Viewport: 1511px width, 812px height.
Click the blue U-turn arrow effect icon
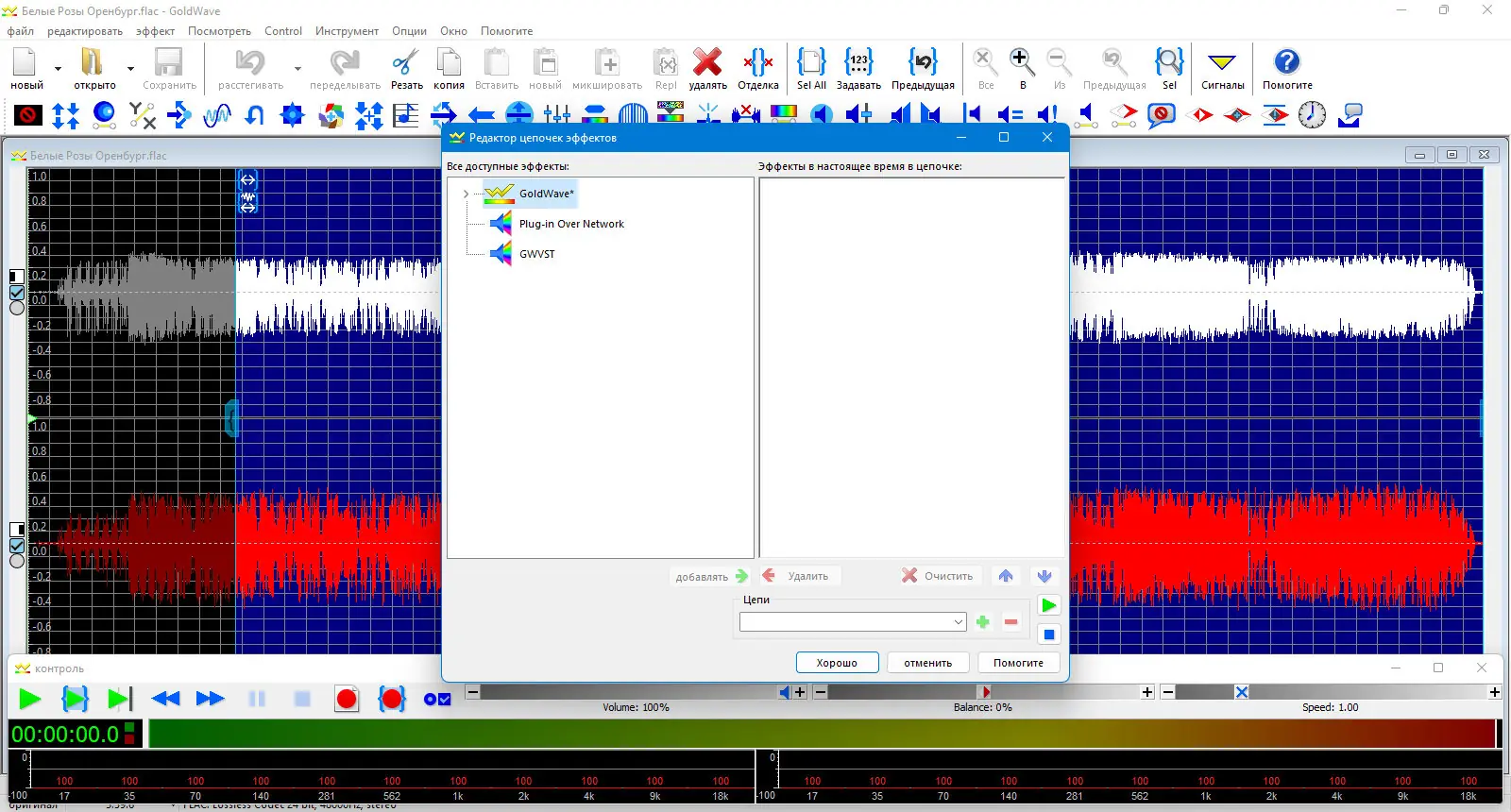click(255, 115)
